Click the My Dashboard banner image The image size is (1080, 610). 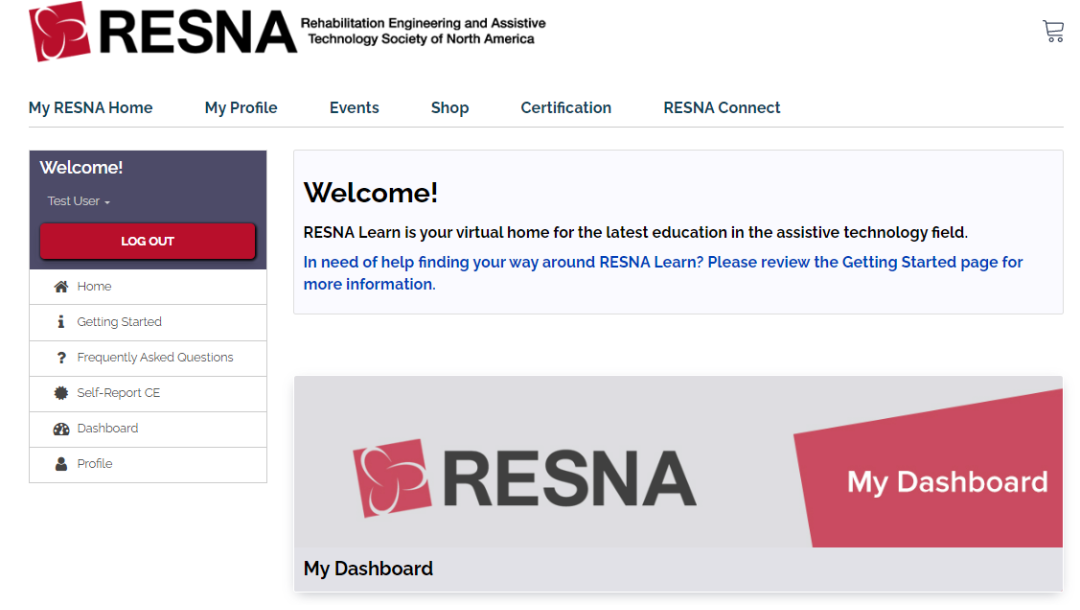coord(678,462)
